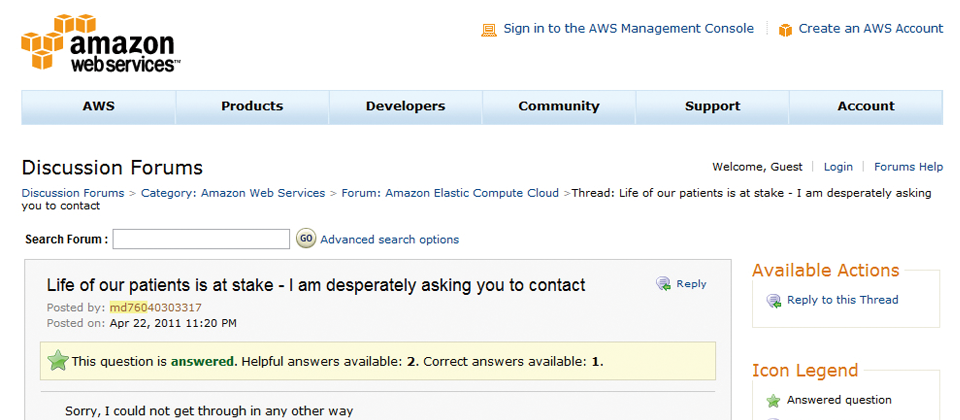Click the Answered question star in Icon Legend

pos(773,400)
